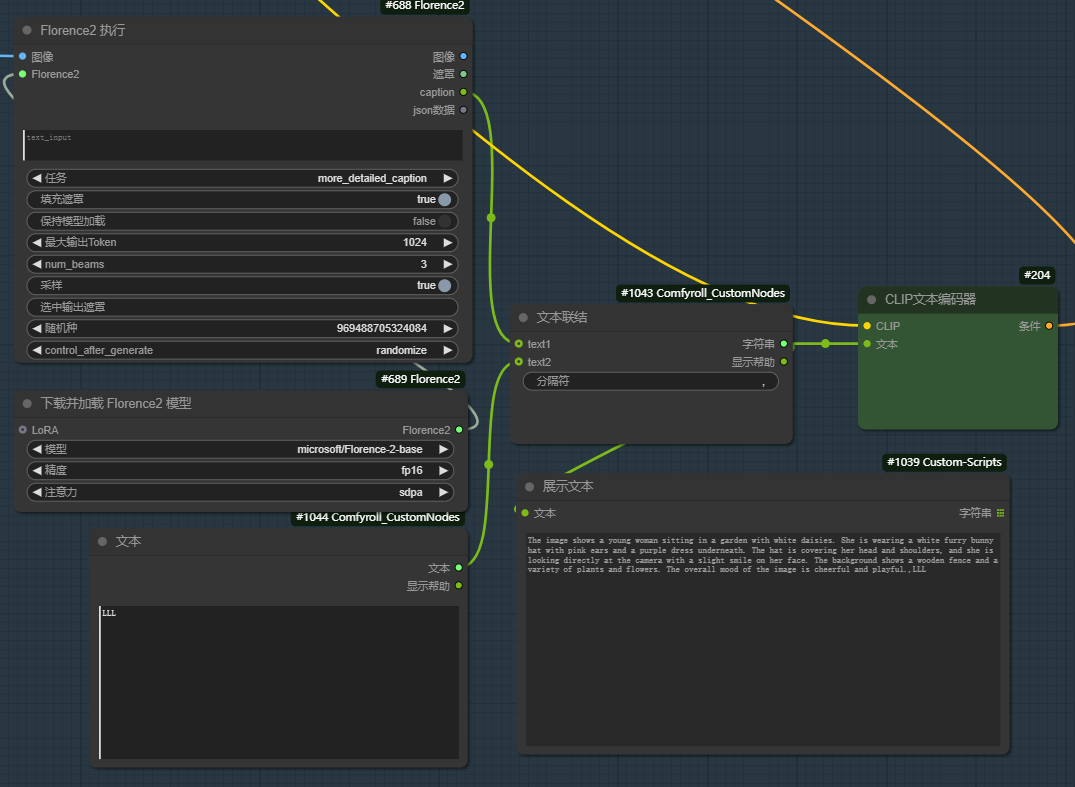Click the text1 input port on 文本联结

[518, 344]
